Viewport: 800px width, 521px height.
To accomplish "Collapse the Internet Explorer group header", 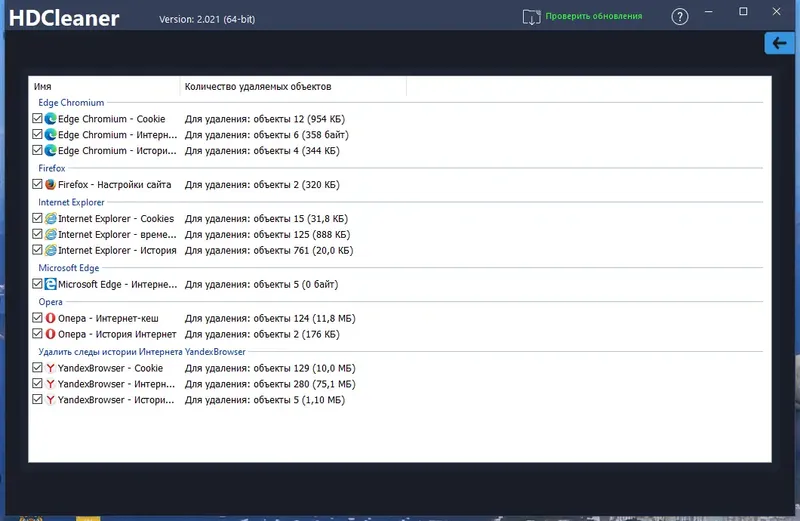I will (71, 202).
